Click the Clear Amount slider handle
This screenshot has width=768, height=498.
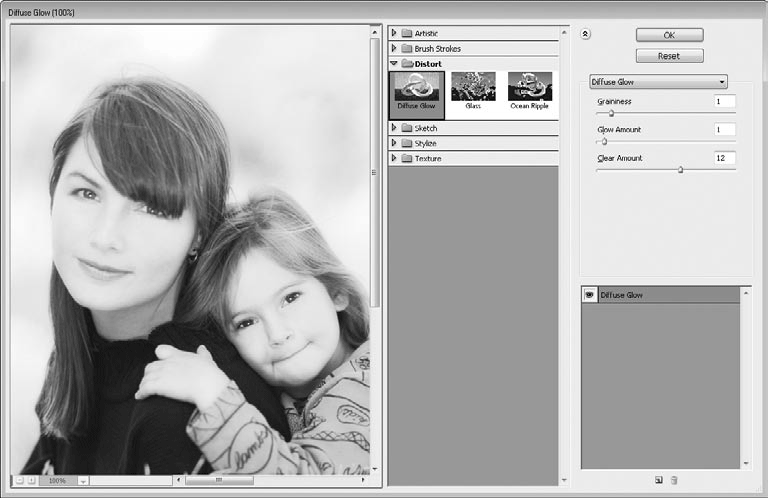(x=680, y=169)
